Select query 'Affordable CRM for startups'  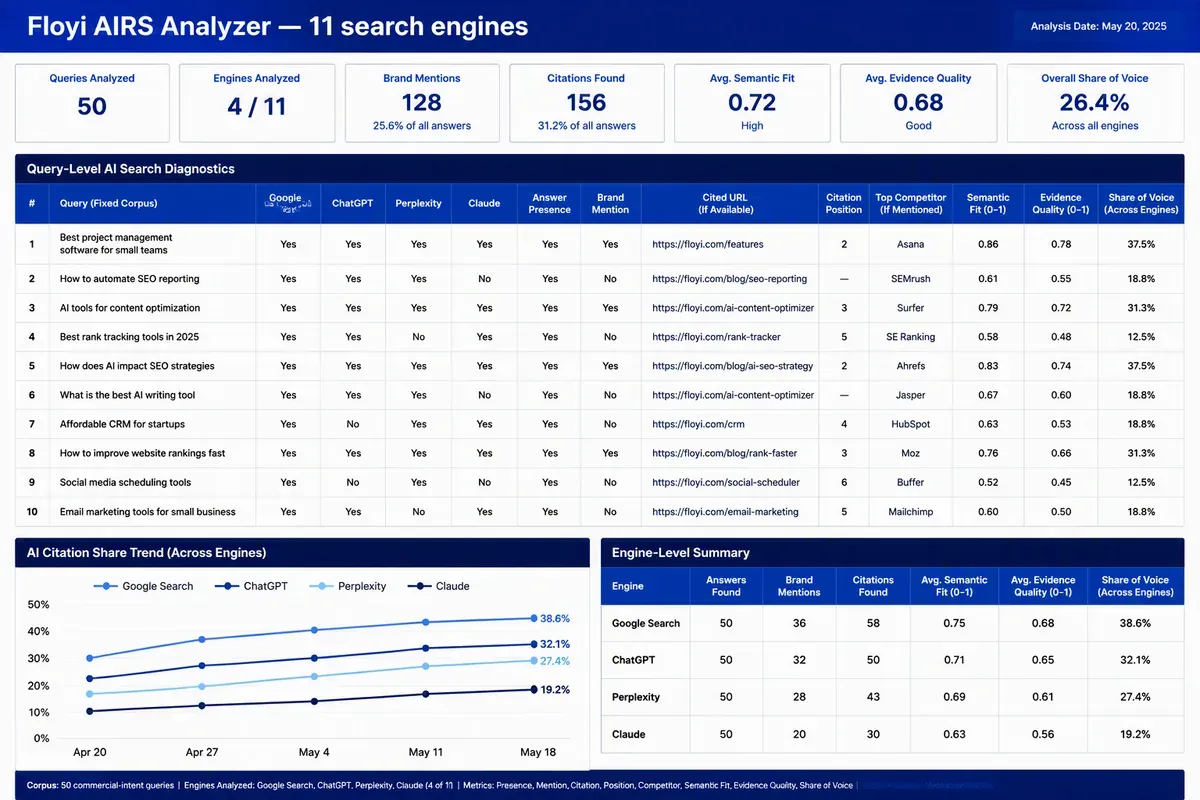click(122, 424)
